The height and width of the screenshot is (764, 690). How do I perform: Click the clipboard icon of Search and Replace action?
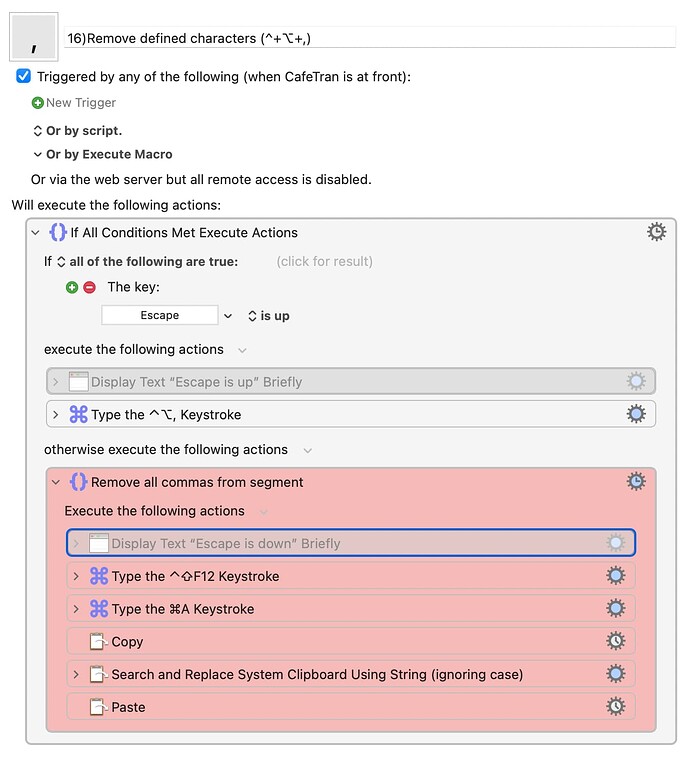coord(98,674)
